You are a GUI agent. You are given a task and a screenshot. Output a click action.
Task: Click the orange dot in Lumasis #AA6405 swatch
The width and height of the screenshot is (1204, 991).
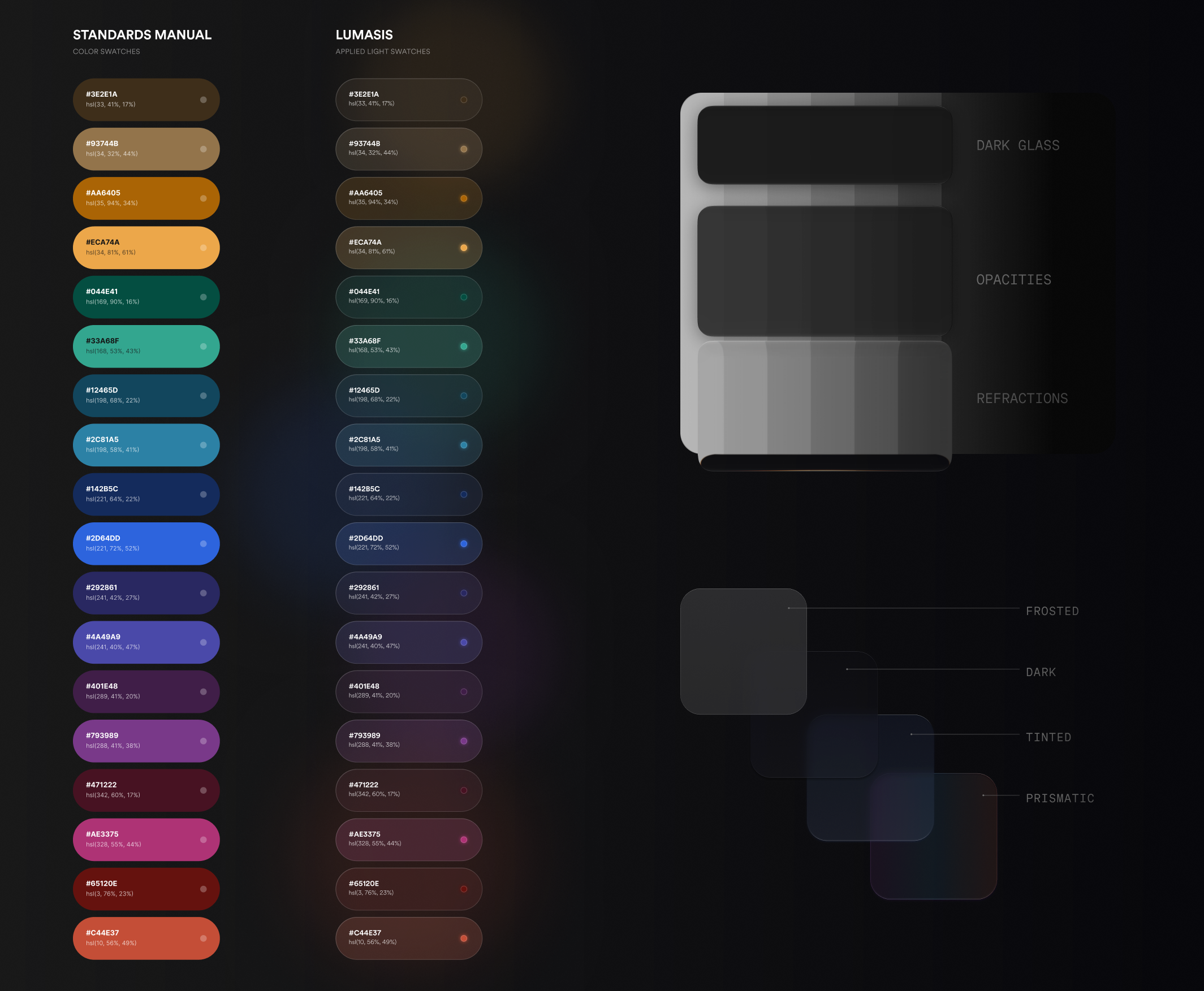(464, 198)
